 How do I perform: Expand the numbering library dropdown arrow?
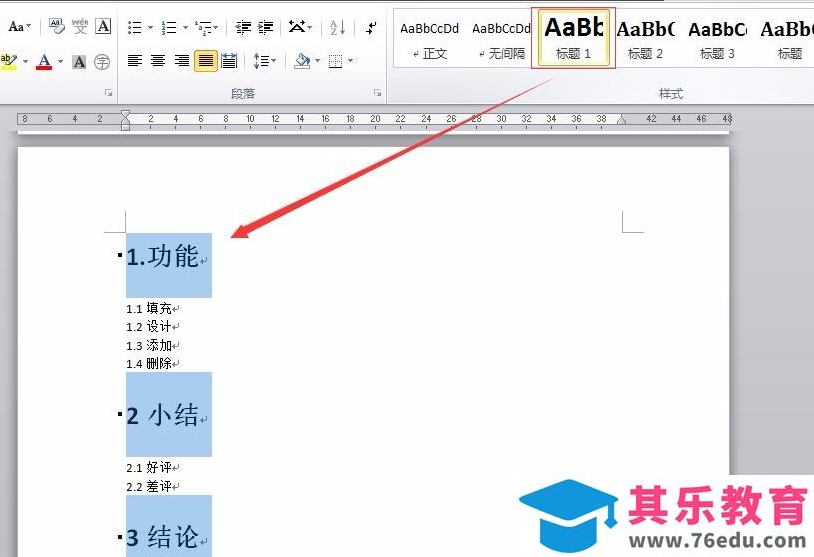[x=185, y=28]
